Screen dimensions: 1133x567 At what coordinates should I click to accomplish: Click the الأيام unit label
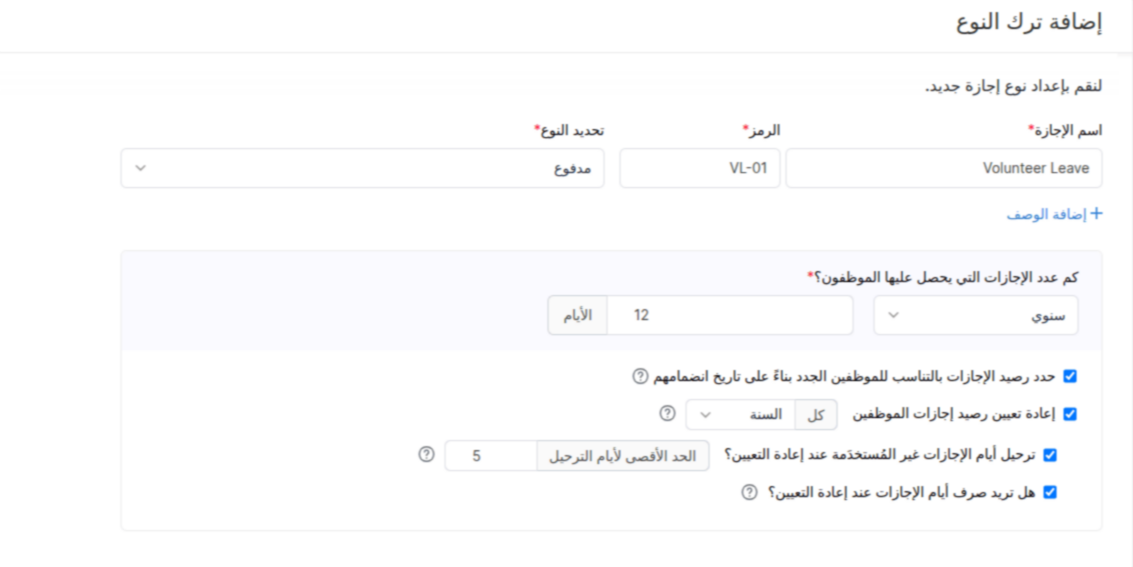577,315
